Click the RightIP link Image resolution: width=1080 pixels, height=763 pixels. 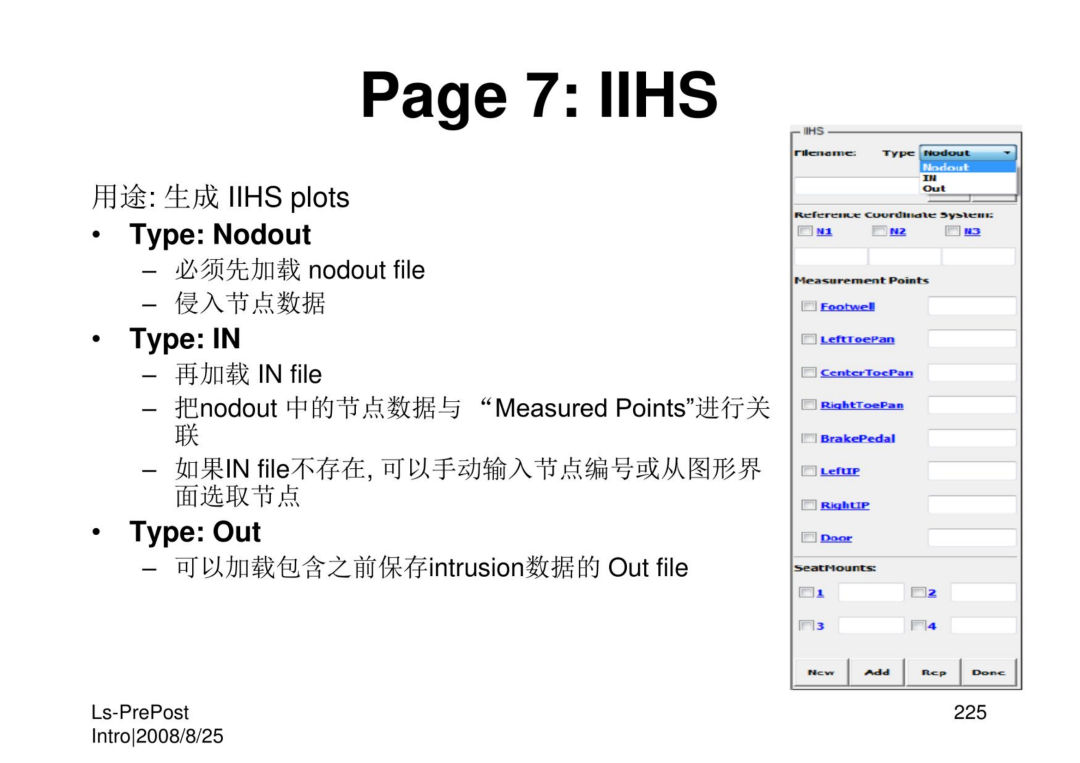[844, 505]
